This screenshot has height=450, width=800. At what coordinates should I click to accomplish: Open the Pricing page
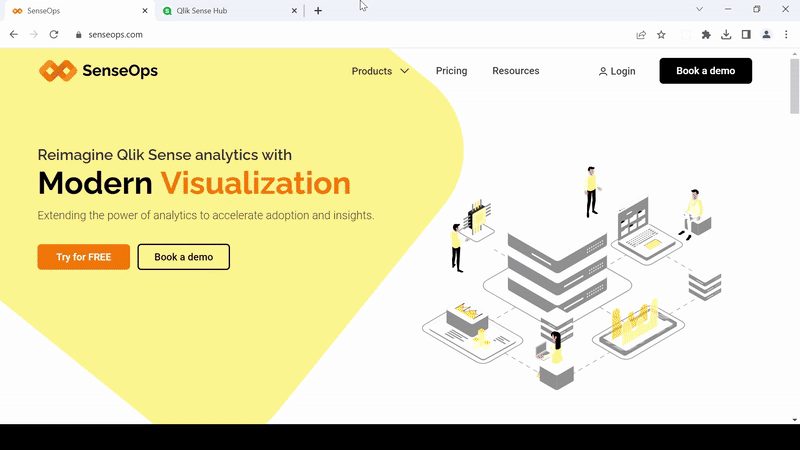click(x=452, y=71)
